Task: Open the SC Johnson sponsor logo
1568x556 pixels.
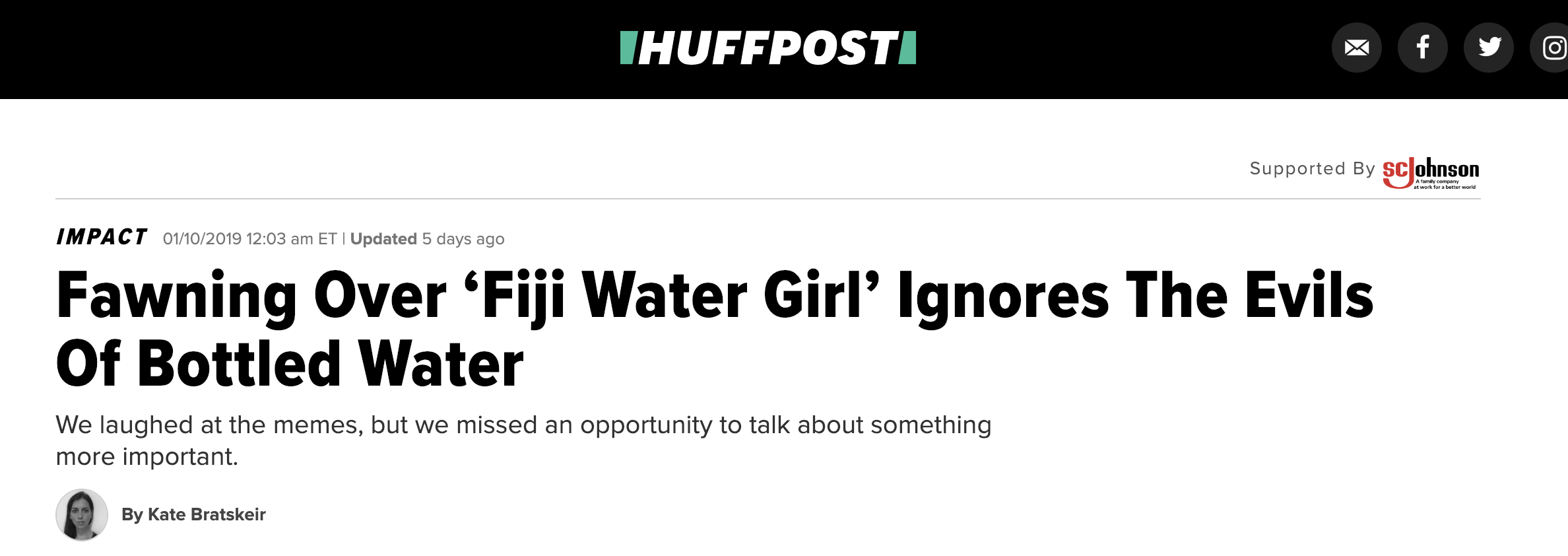Action: pyautogui.click(x=1431, y=173)
